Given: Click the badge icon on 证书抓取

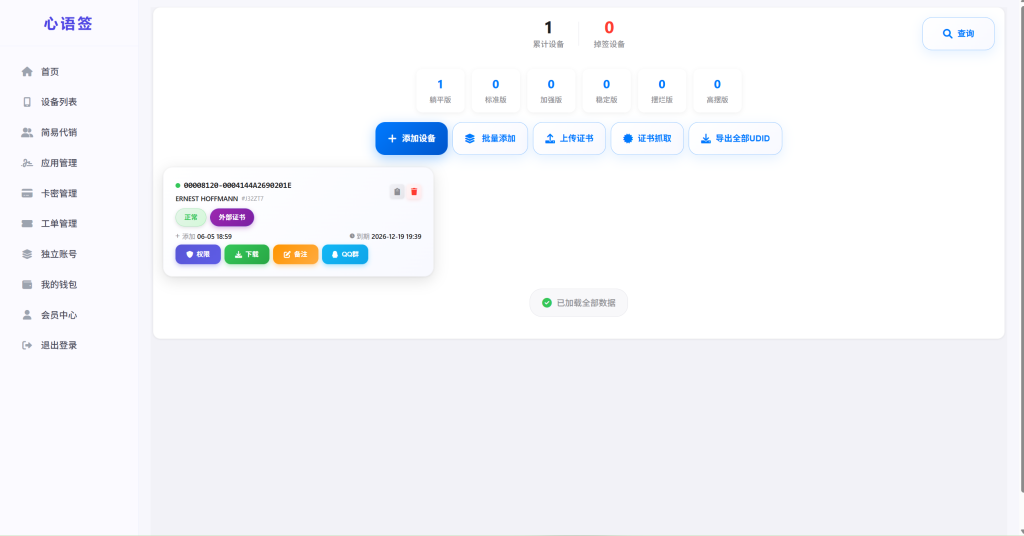Looking at the screenshot, I should click(628, 138).
